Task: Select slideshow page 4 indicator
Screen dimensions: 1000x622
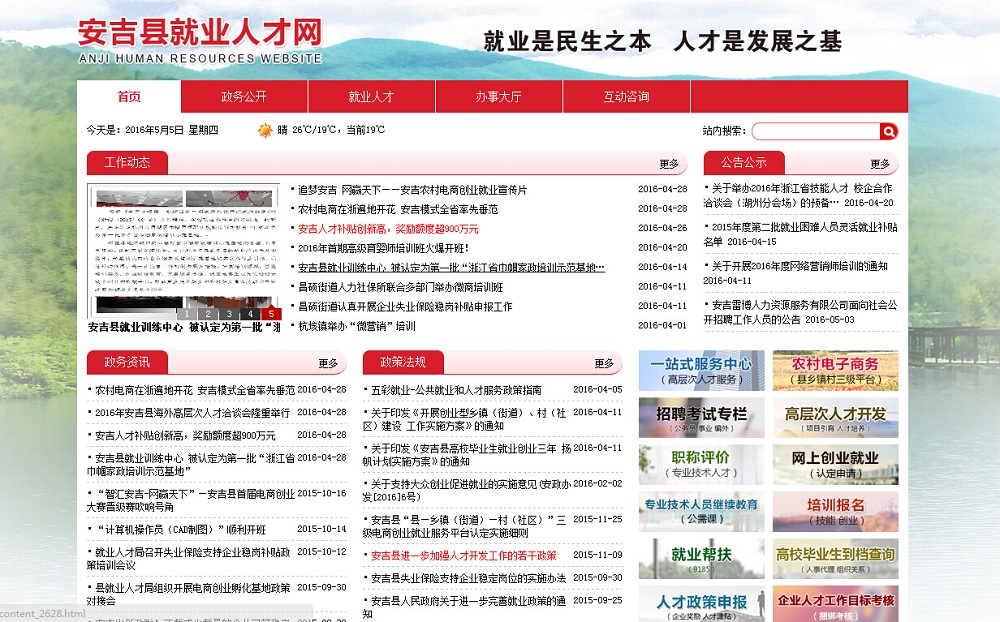Action: point(250,313)
